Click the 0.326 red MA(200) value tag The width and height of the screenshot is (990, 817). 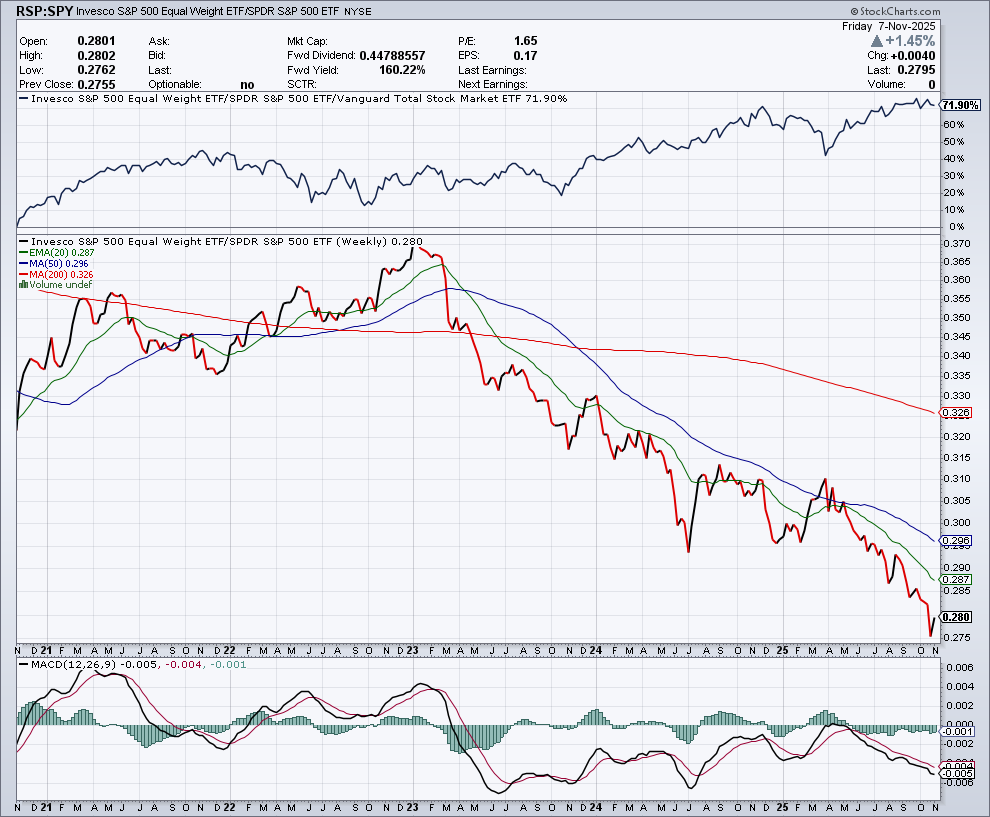pyautogui.click(x=957, y=413)
